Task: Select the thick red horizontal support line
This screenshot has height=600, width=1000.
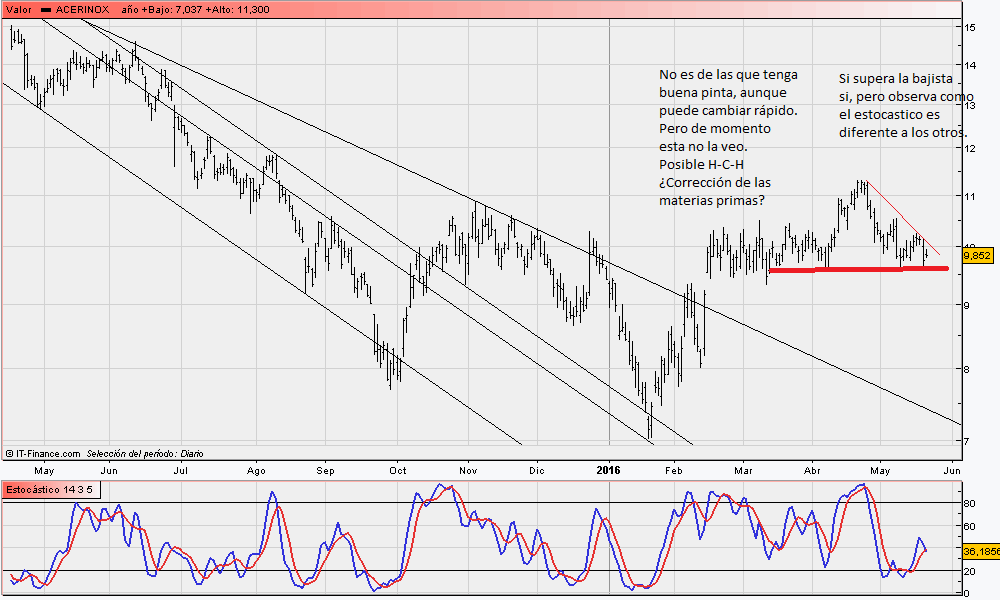Action: pyautogui.click(x=859, y=269)
